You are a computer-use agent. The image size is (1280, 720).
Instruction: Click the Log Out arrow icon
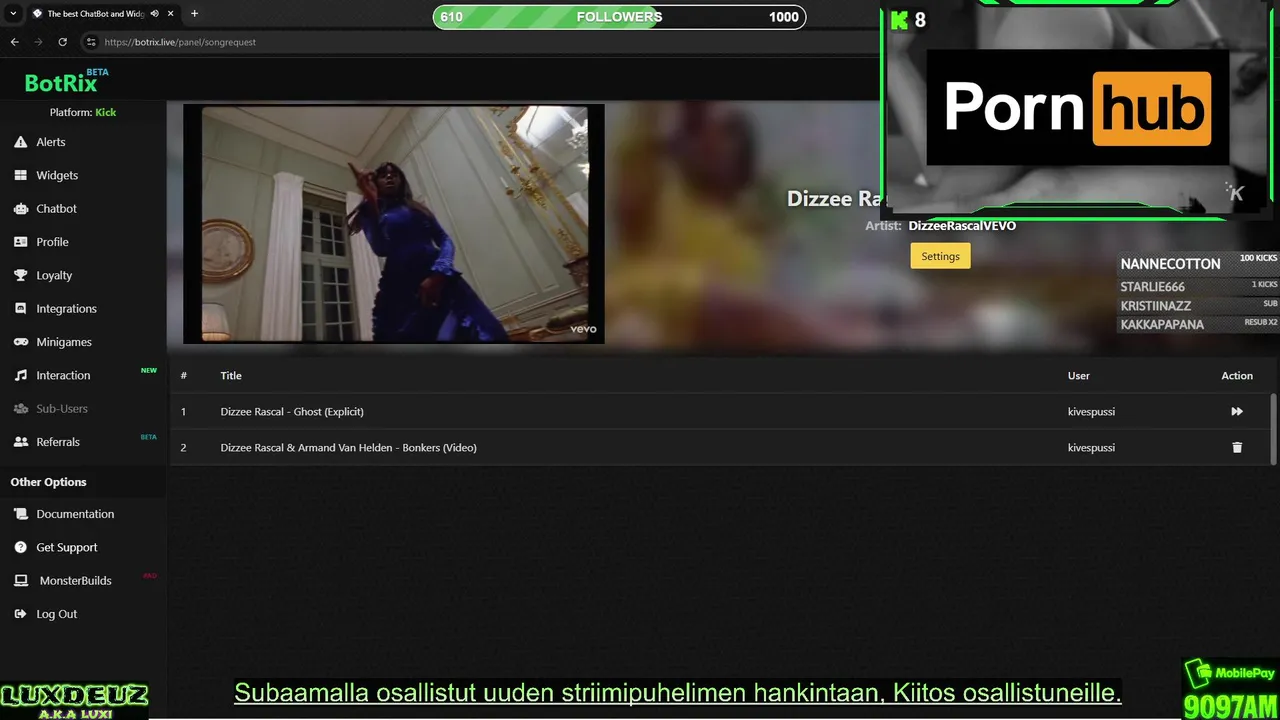pyautogui.click(x=20, y=614)
